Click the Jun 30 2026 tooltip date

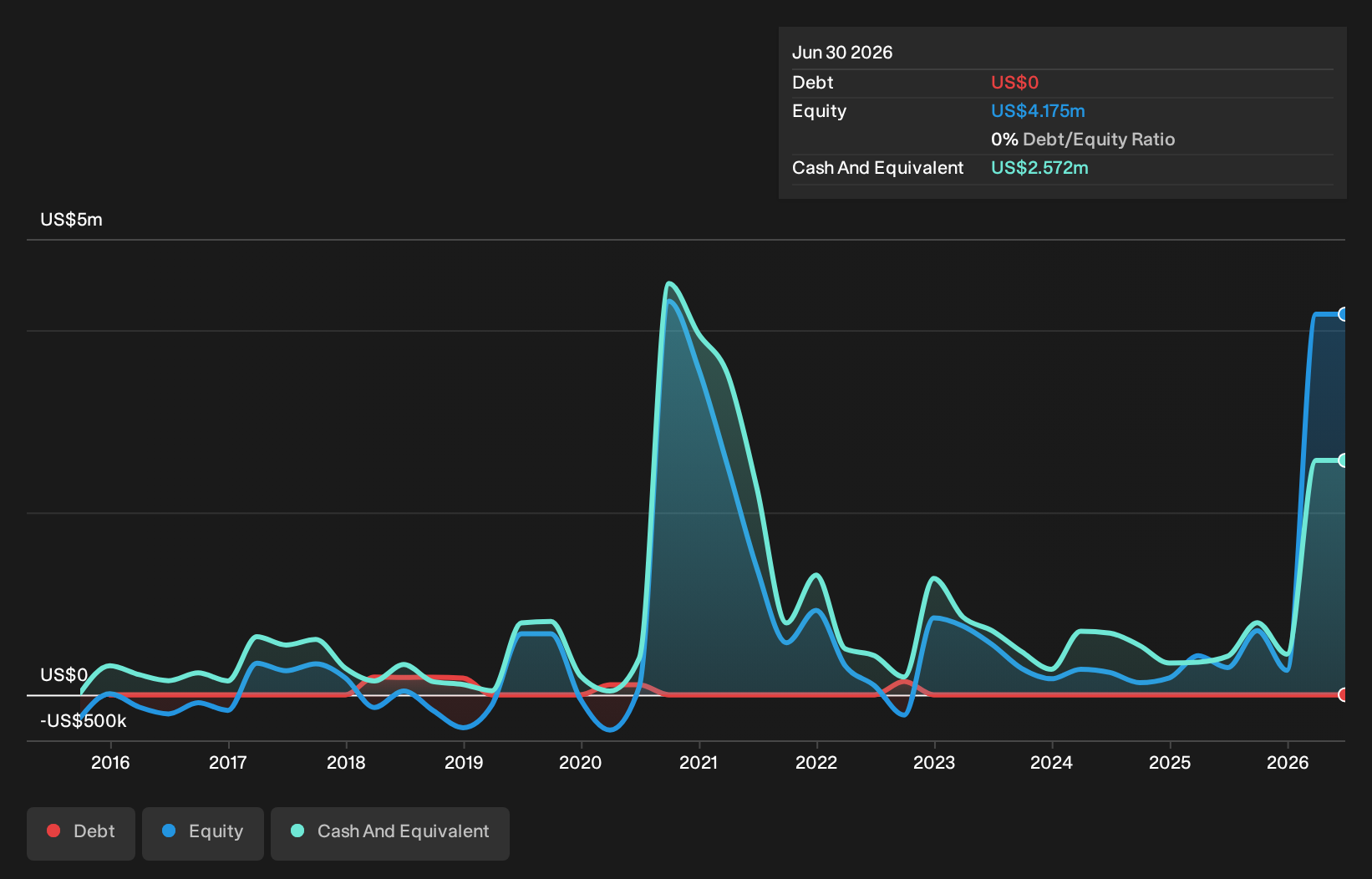click(x=842, y=53)
